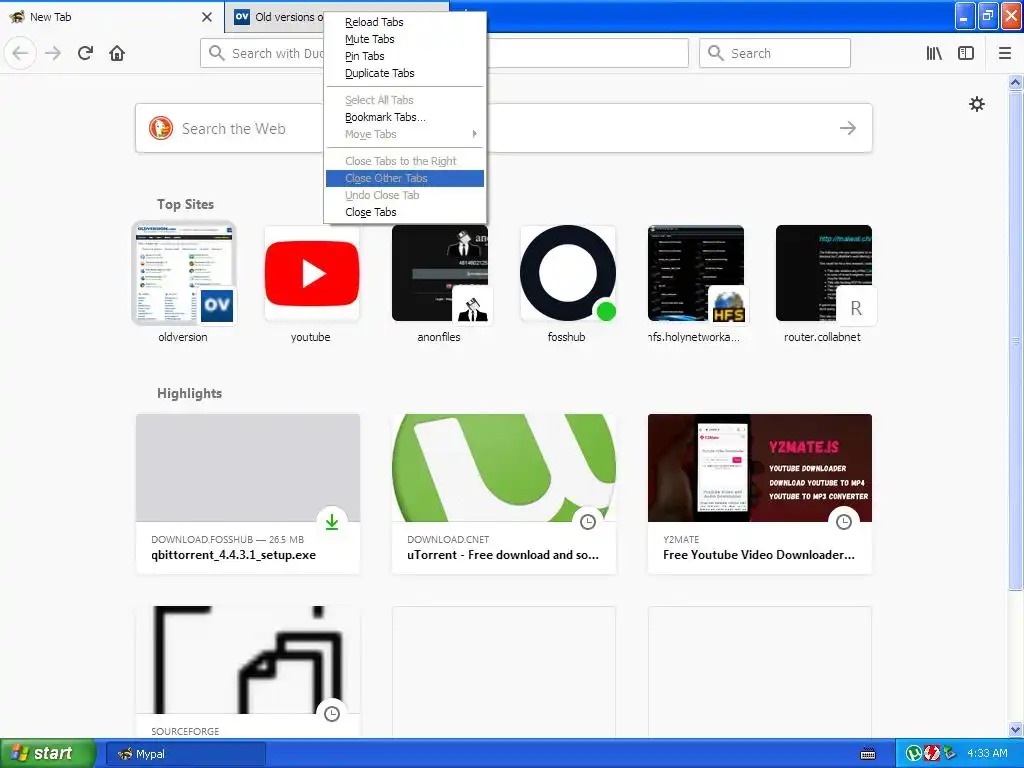This screenshot has height=768, width=1024.
Task: Choose Bookmark Tabs... menu entry
Action: [x=405, y=117]
